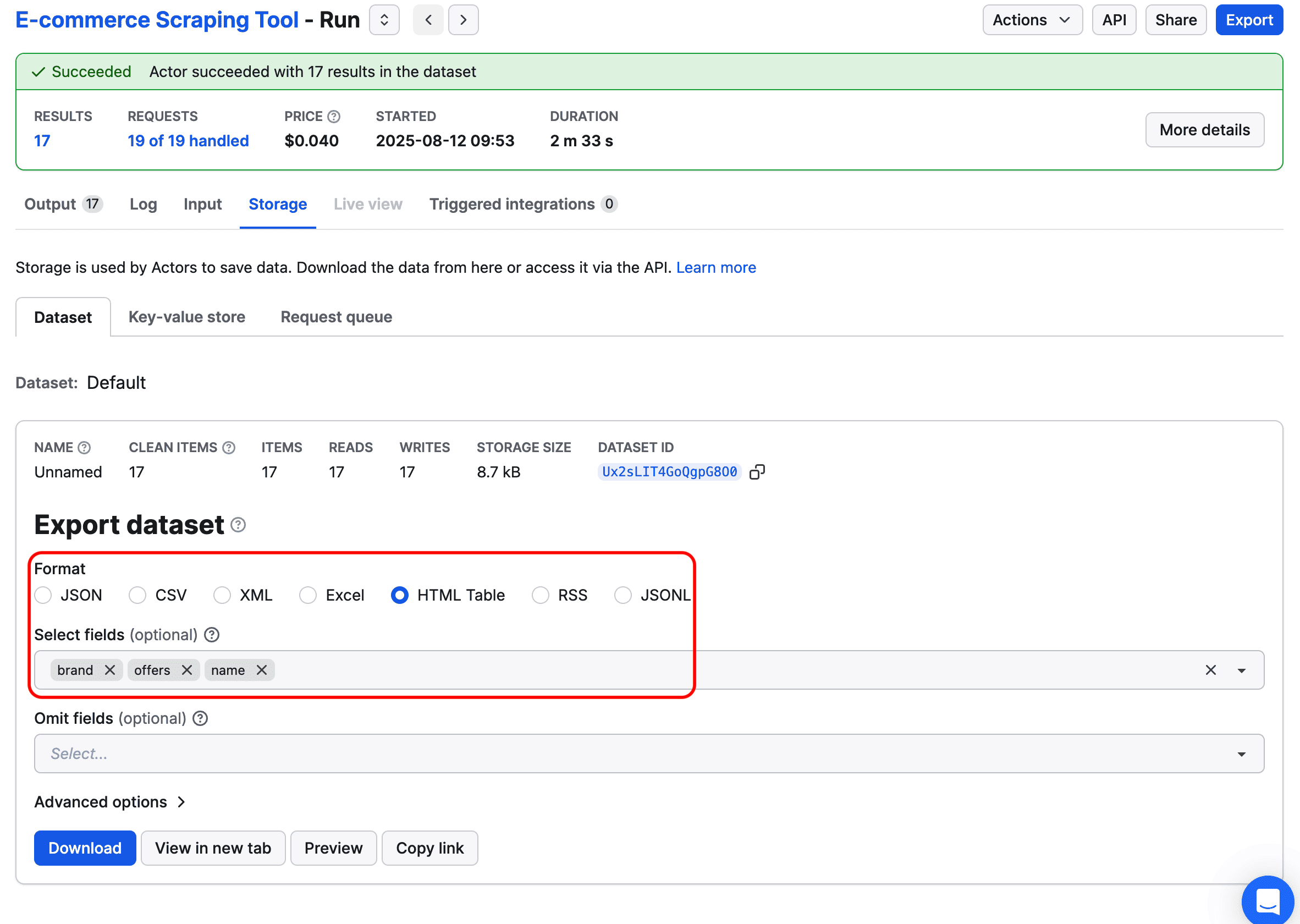Switch to the Log tab
The width and height of the screenshot is (1300, 924).
[x=144, y=204]
